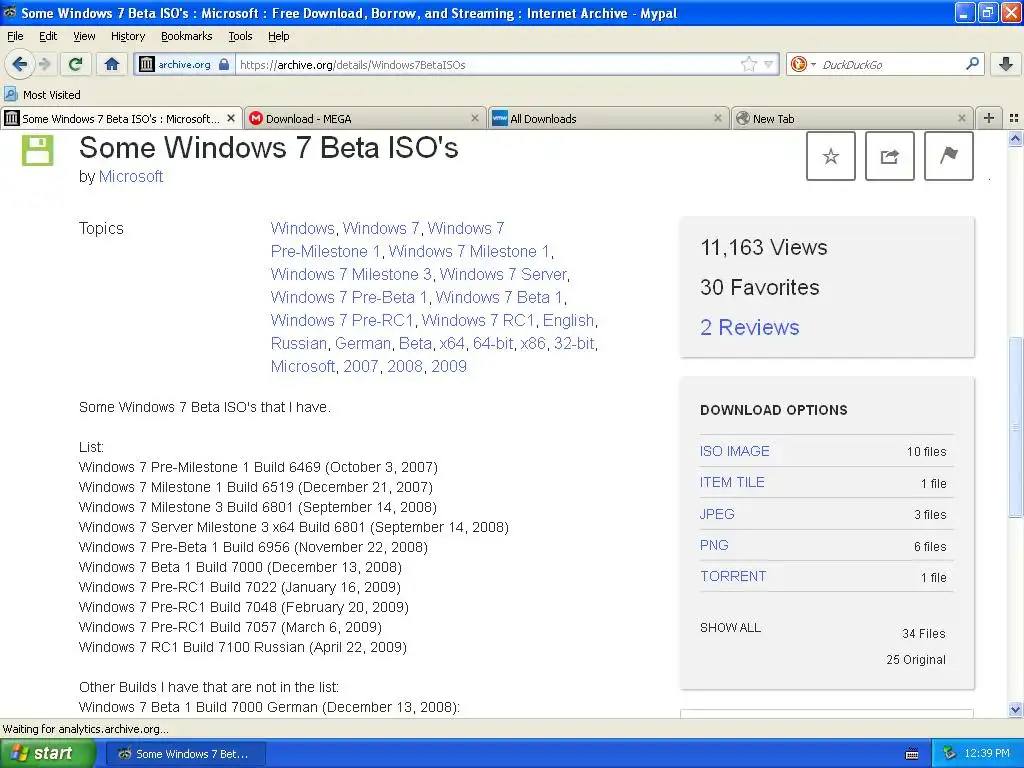Open the Russian topic link
Image resolution: width=1024 pixels, height=768 pixels.
[298, 343]
